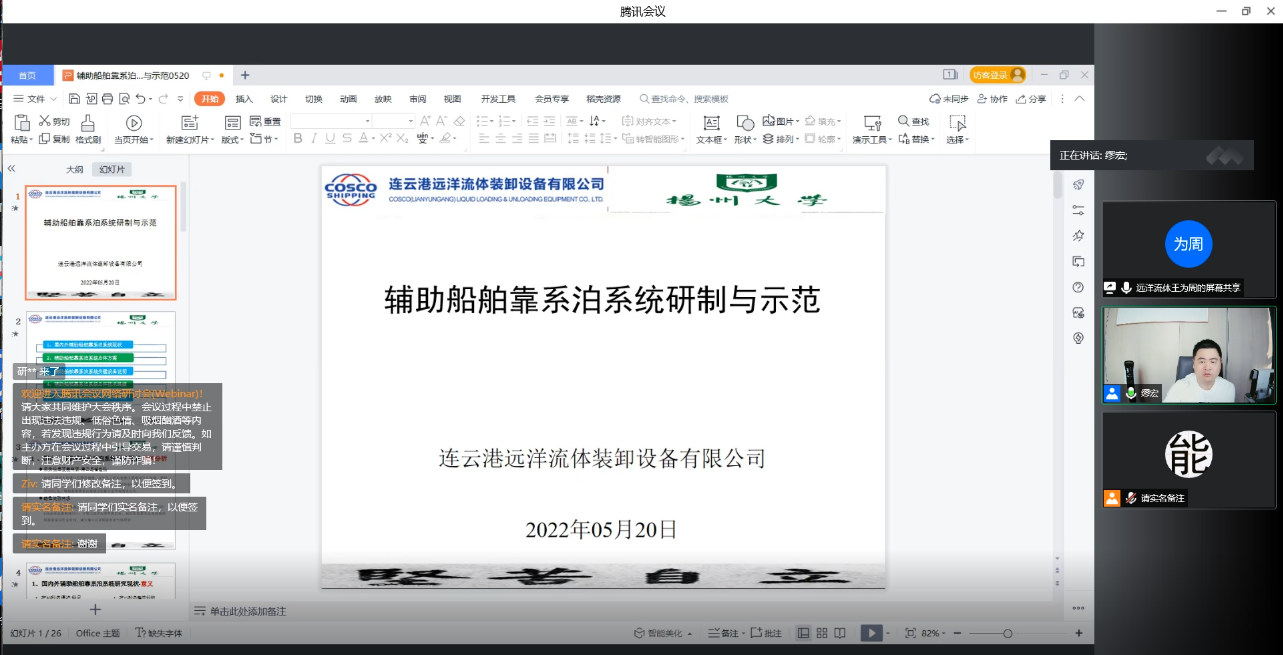Open the Insert (插入) ribbon tab
The height and width of the screenshot is (655, 1283).
pyautogui.click(x=244, y=99)
